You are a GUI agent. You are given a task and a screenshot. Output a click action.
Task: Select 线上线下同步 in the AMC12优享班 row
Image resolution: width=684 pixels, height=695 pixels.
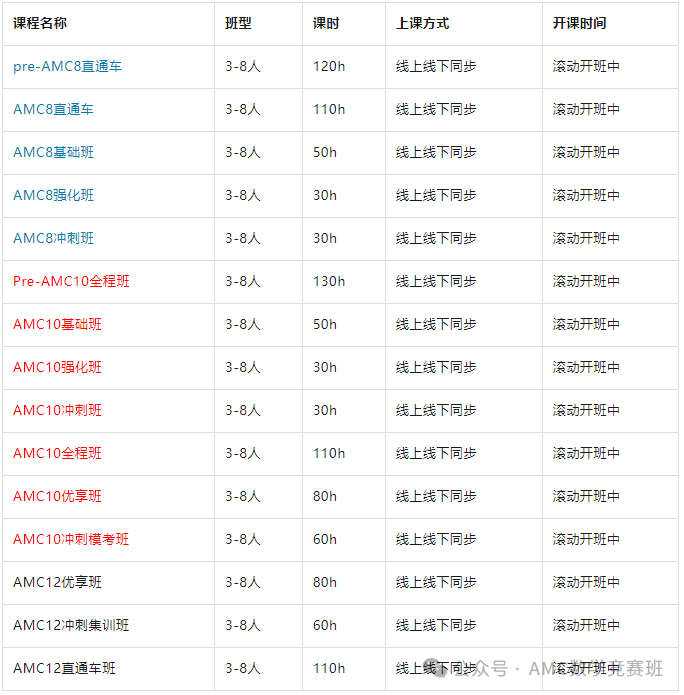click(436, 582)
